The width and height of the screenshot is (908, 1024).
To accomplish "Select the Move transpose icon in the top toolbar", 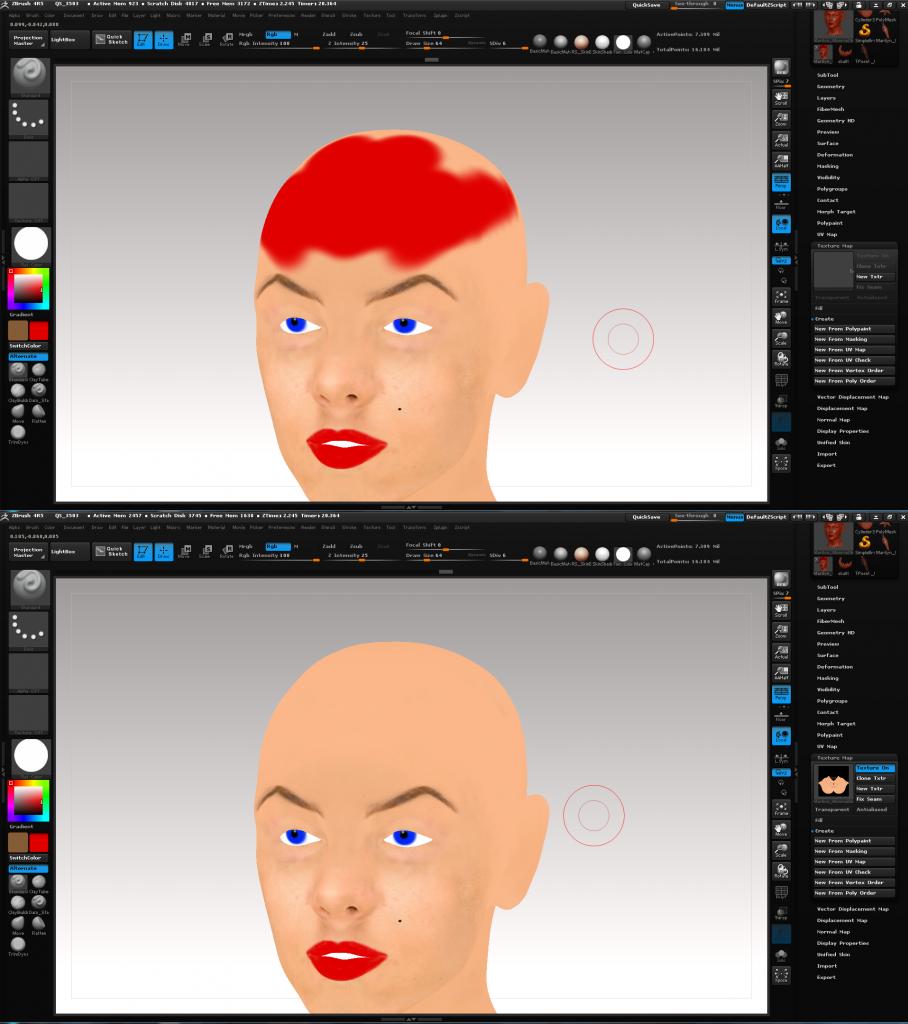I will [x=183, y=40].
